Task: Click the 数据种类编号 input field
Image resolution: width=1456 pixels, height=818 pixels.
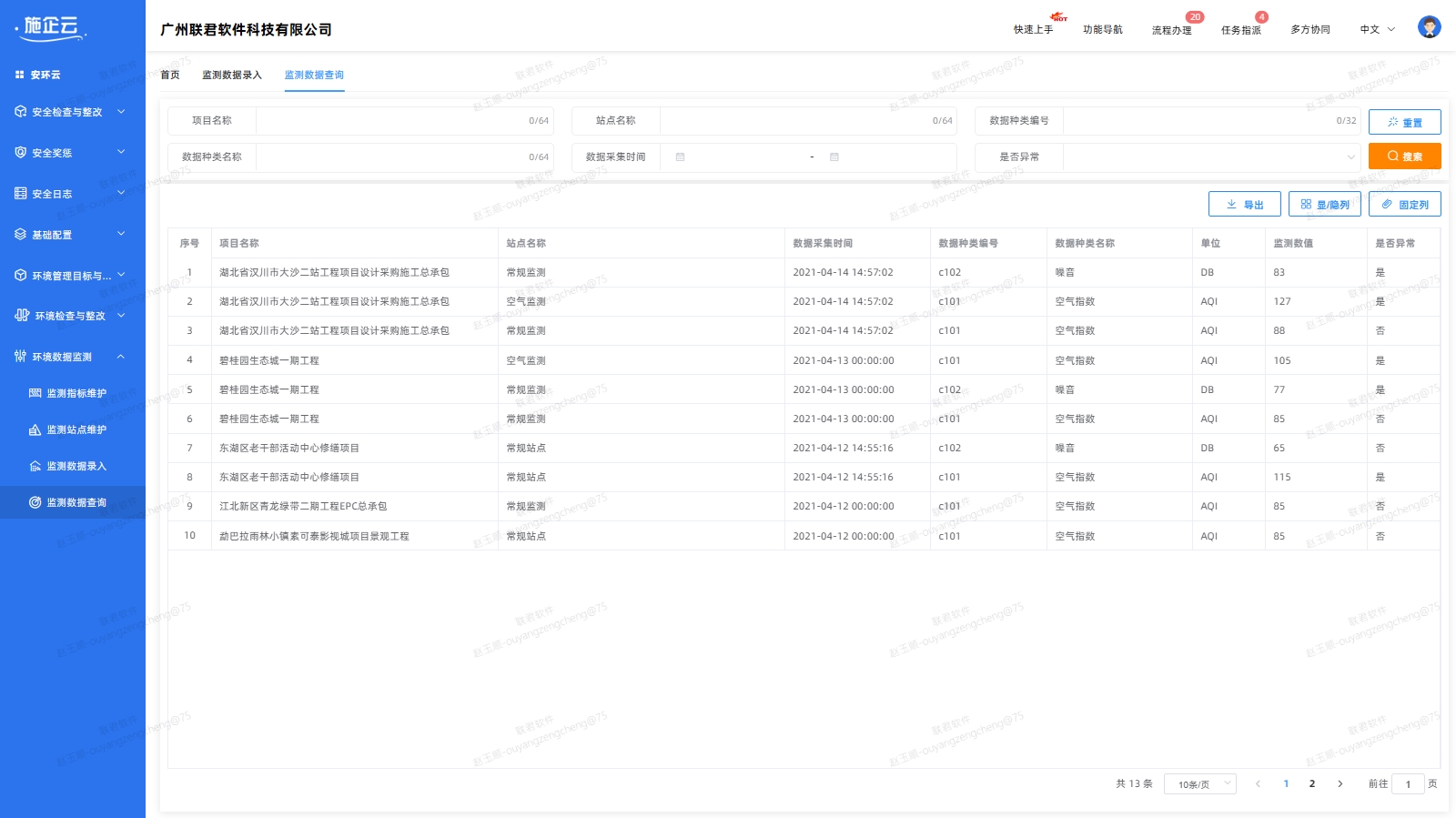Action: [x=1212, y=120]
